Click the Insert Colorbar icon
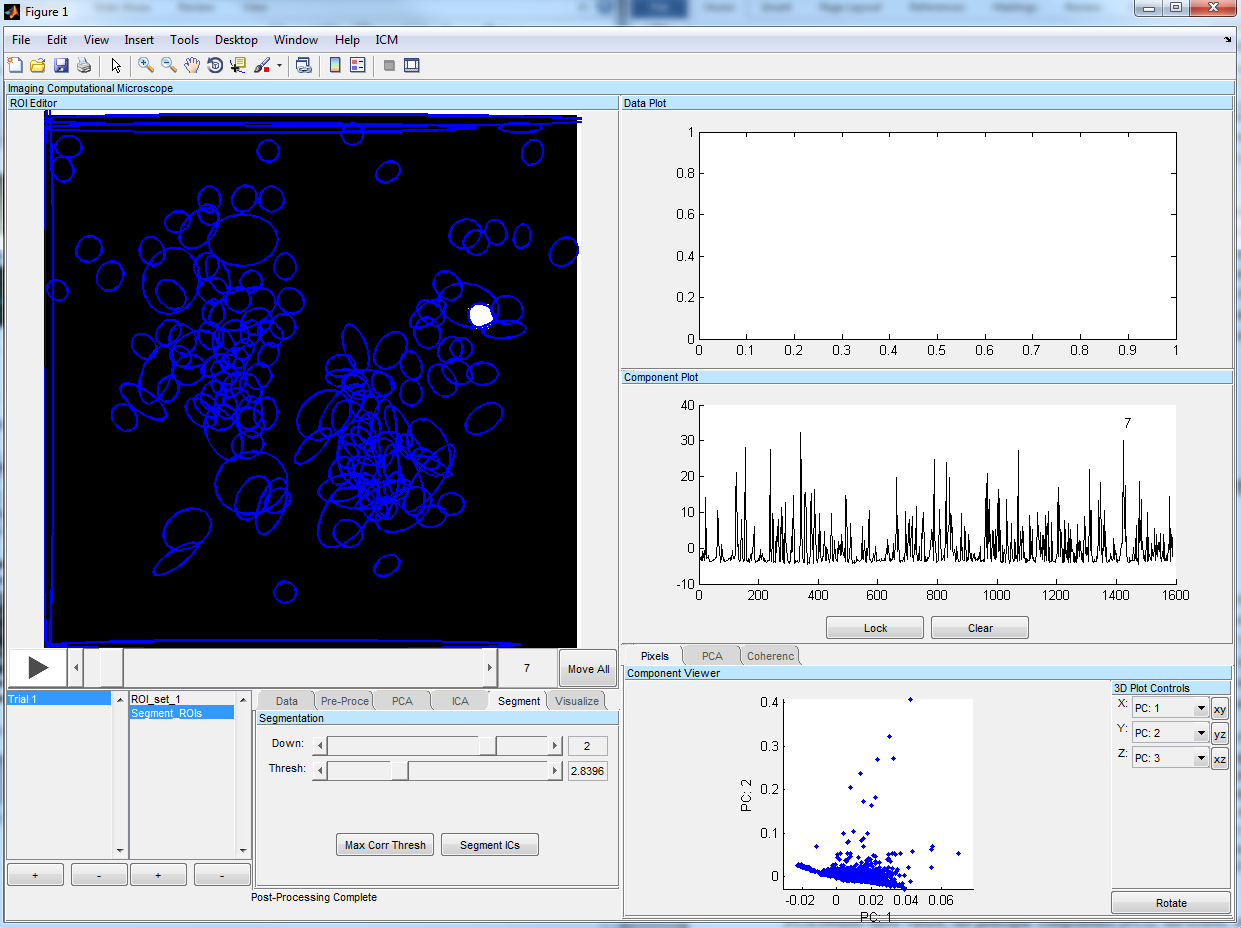Screen dimensions: 1241x928 [335, 66]
